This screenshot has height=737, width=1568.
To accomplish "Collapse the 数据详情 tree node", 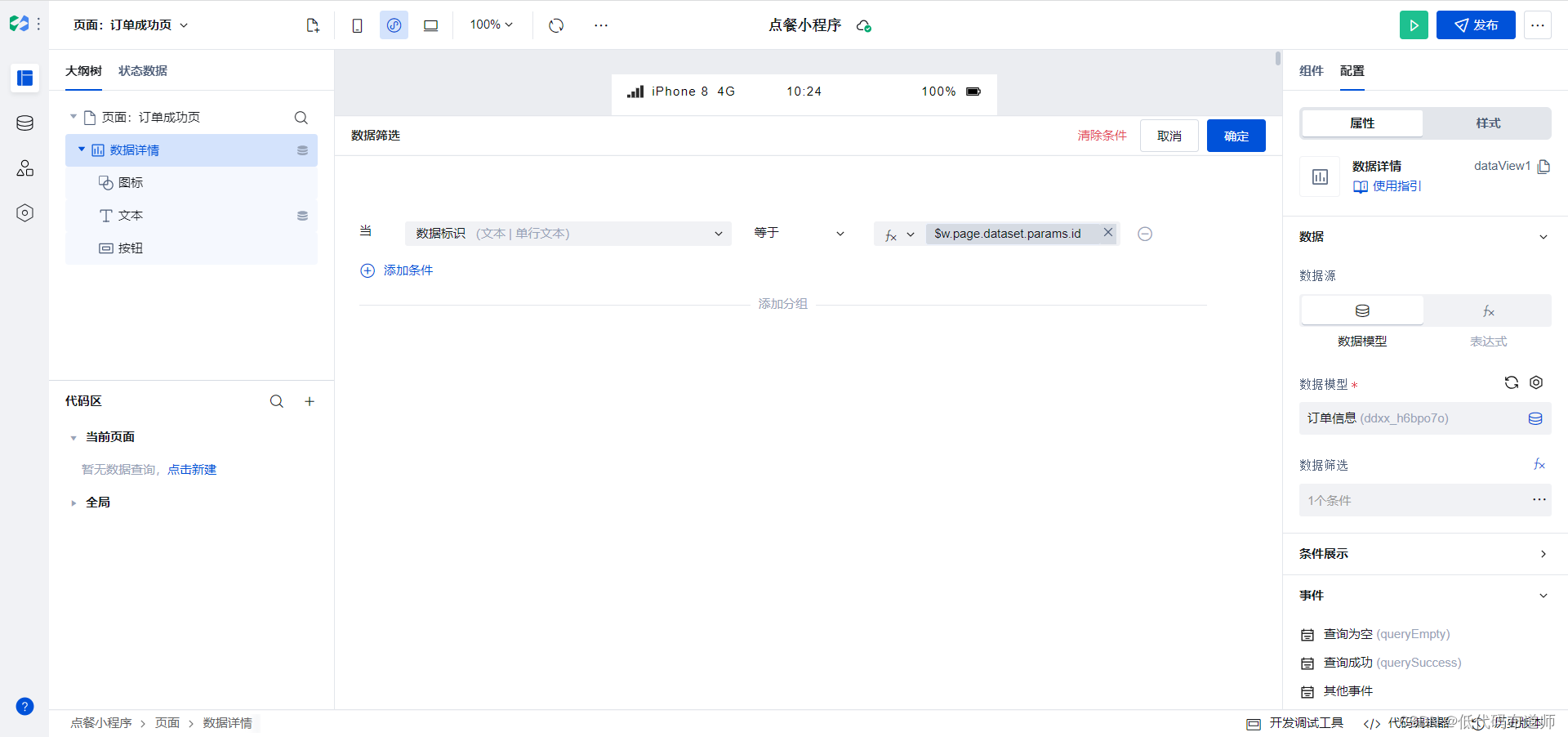I will click(x=82, y=150).
